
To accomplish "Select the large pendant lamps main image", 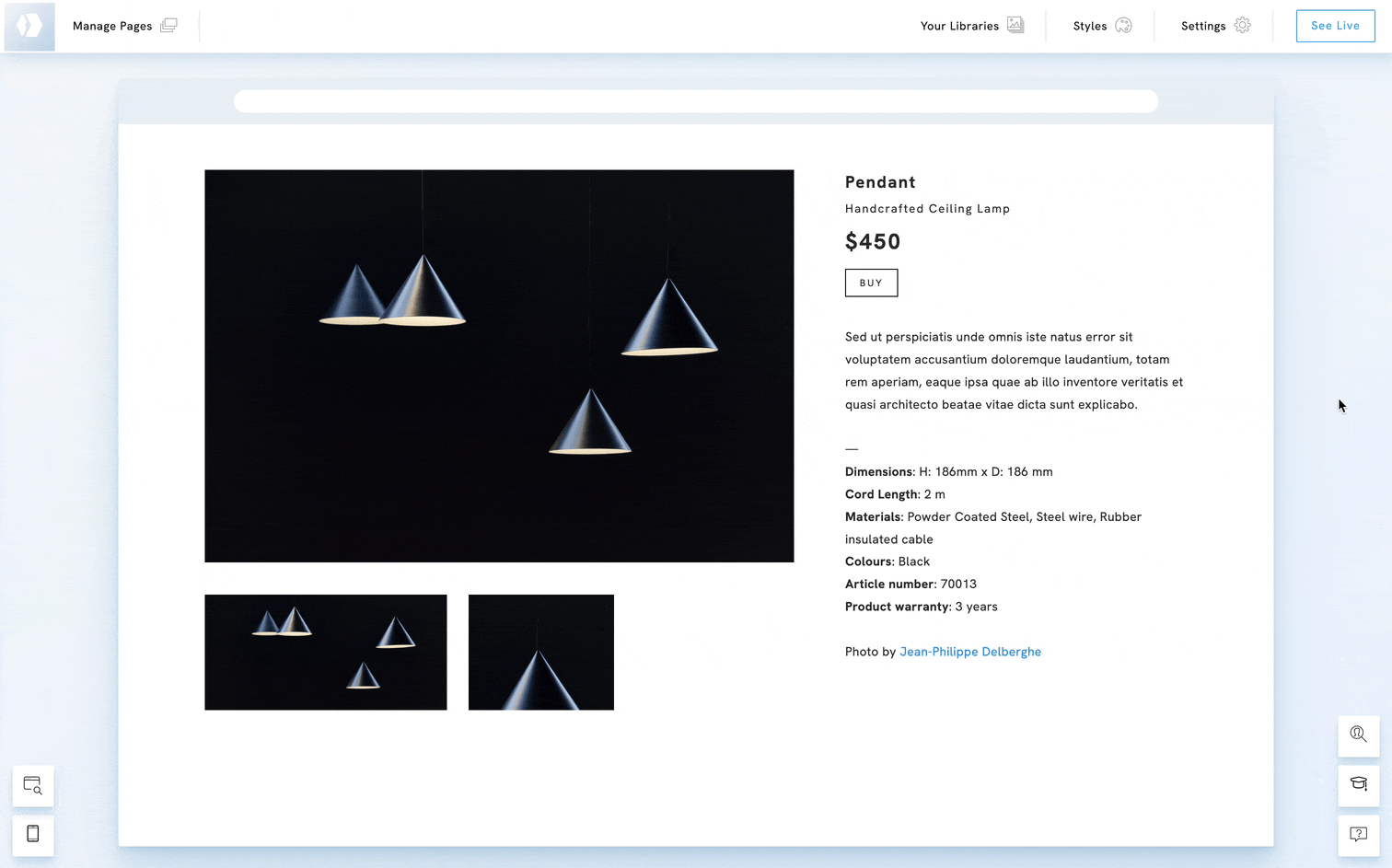I will tap(499, 365).
